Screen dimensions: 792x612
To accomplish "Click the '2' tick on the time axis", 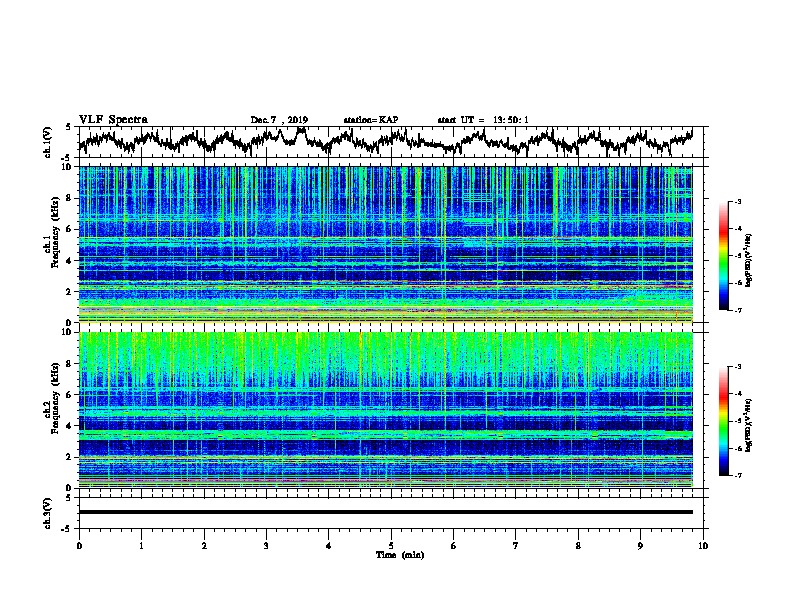I will pyautogui.click(x=204, y=546).
